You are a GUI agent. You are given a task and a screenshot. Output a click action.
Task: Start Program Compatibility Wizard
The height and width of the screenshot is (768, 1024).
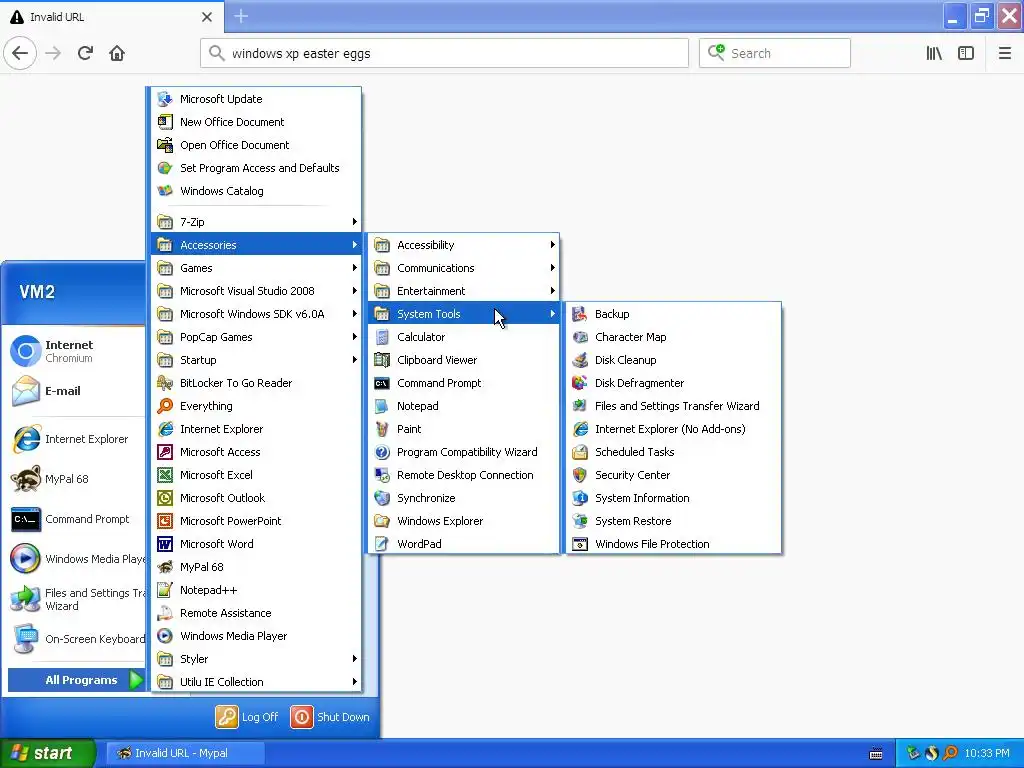[464, 452]
